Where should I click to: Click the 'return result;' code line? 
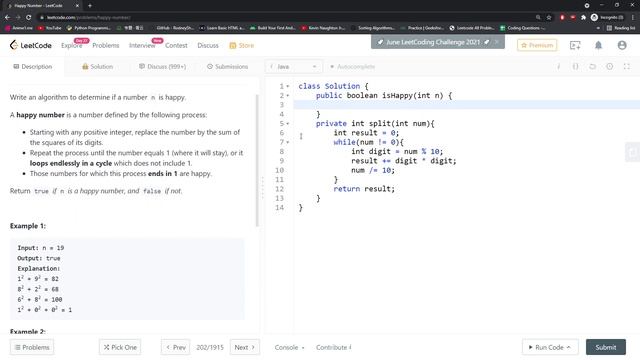[364, 189]
